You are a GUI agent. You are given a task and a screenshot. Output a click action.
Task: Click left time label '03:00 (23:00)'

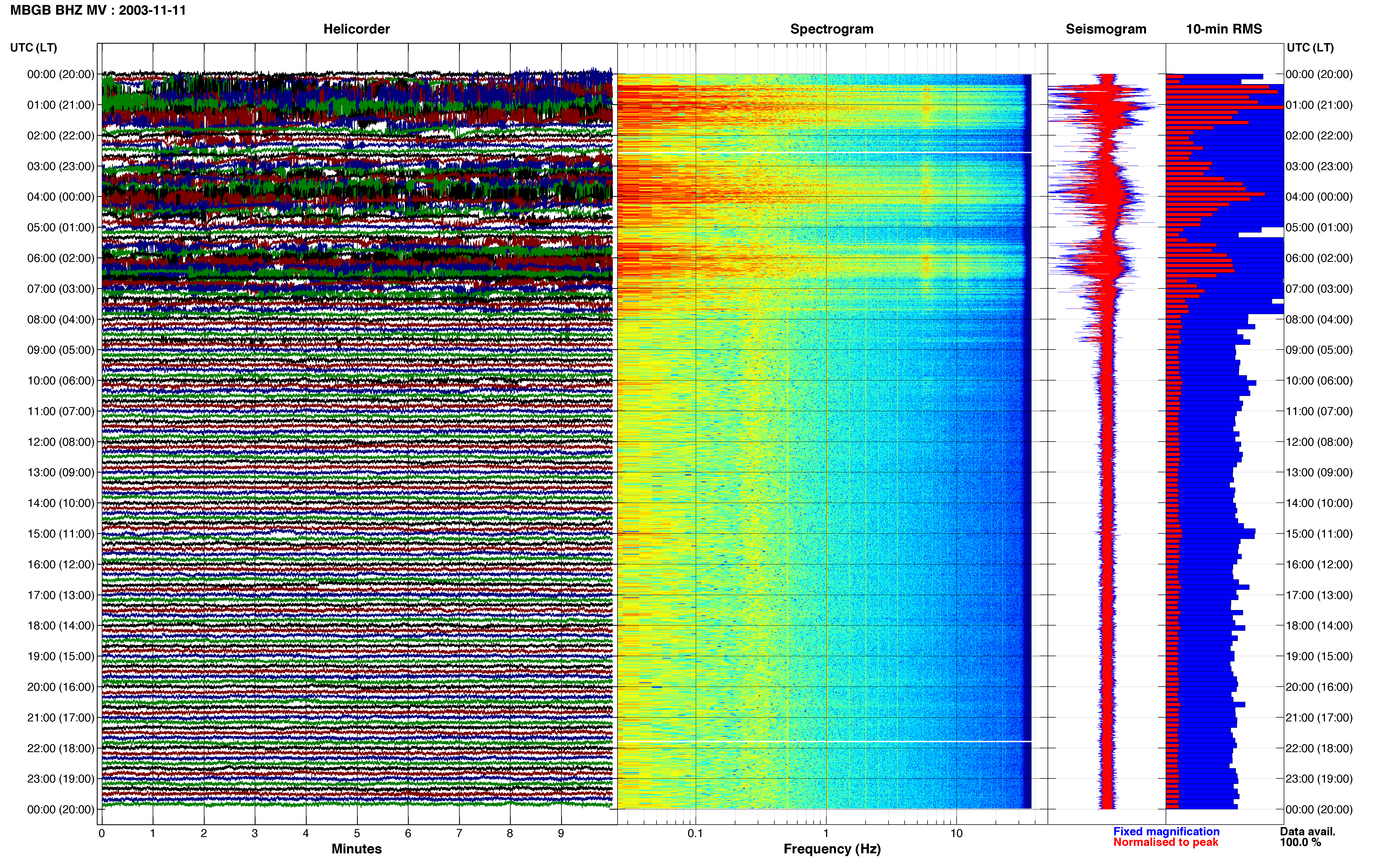(x=61, y=166)
